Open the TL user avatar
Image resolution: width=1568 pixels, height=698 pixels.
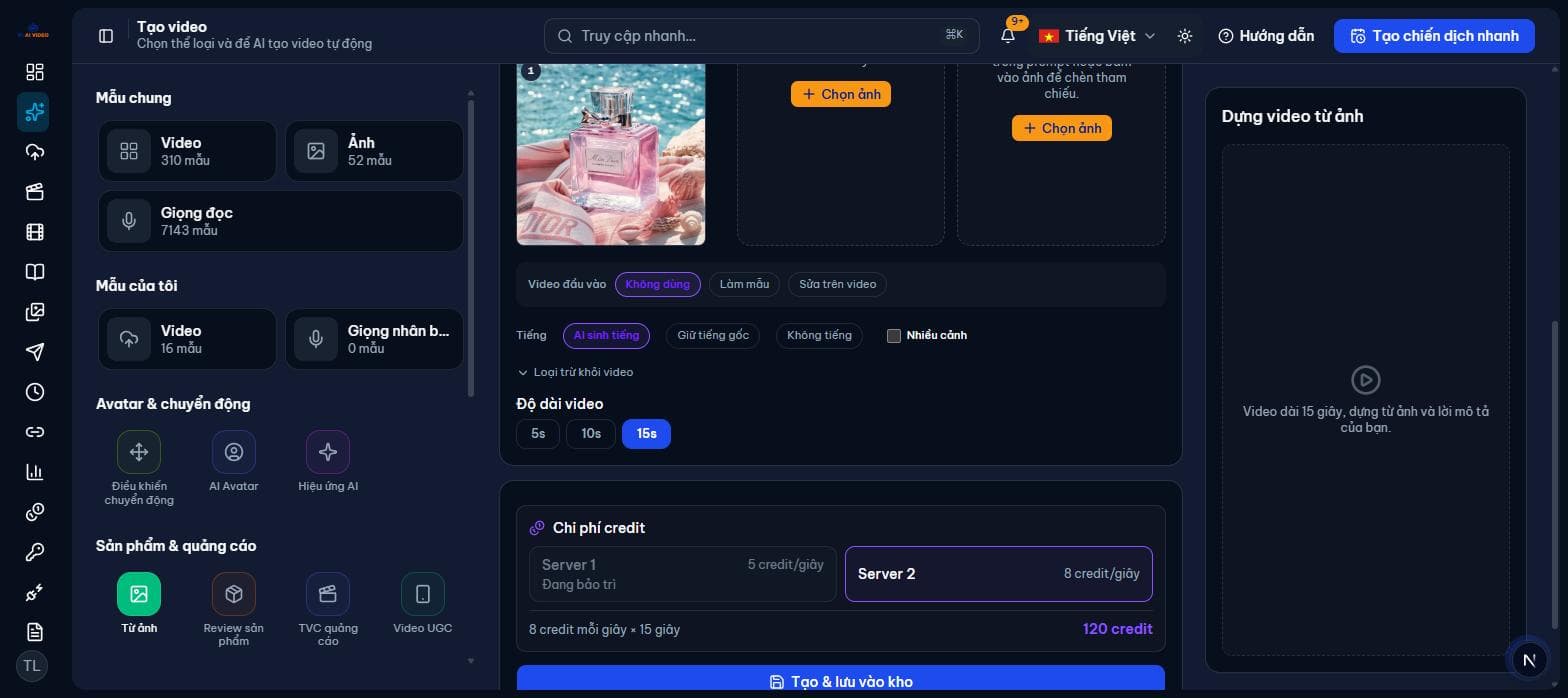[x=32, y=666]
